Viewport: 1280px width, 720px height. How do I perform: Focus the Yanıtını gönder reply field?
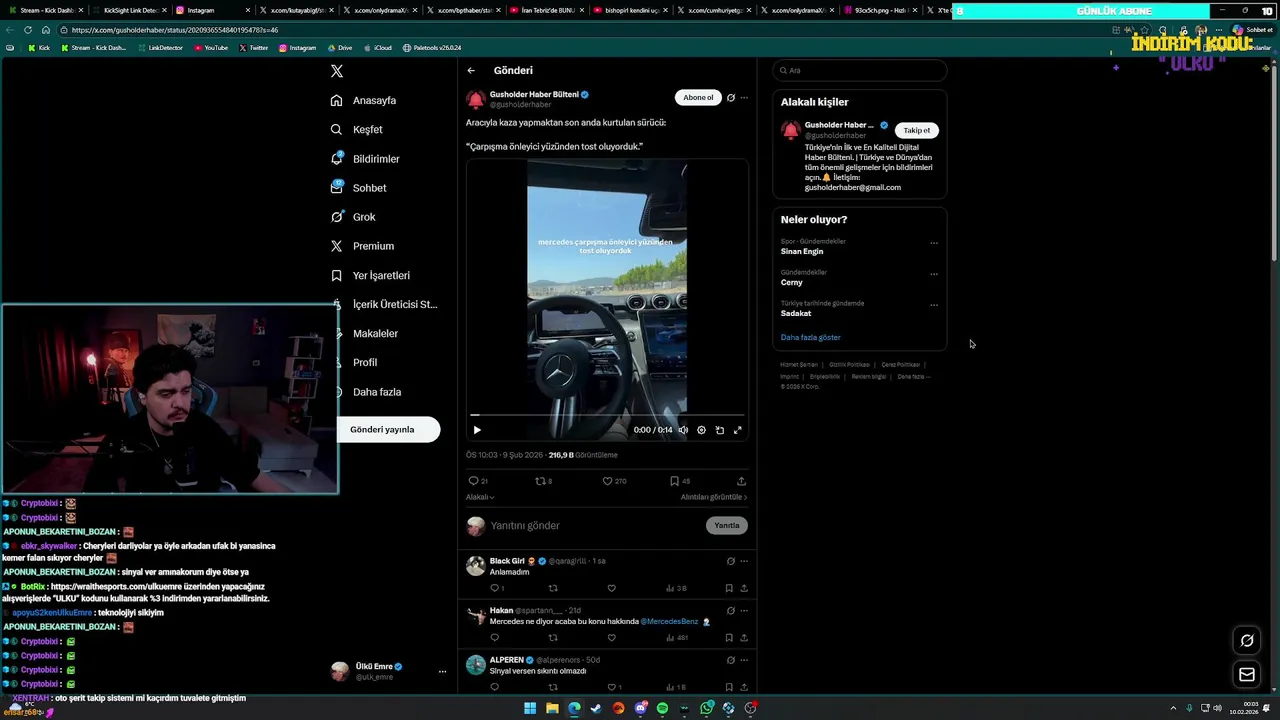595,525
